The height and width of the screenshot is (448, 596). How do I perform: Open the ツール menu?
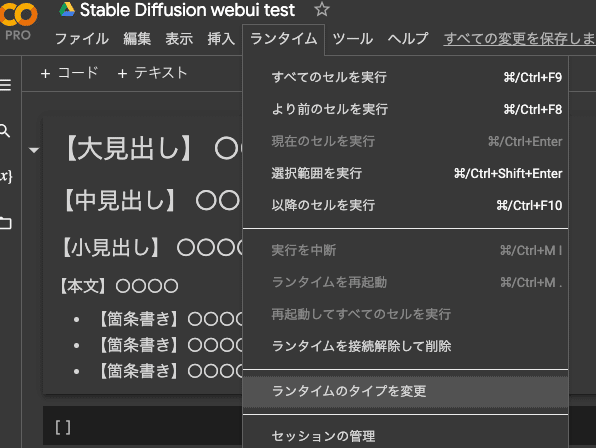(x=352, y=39)
